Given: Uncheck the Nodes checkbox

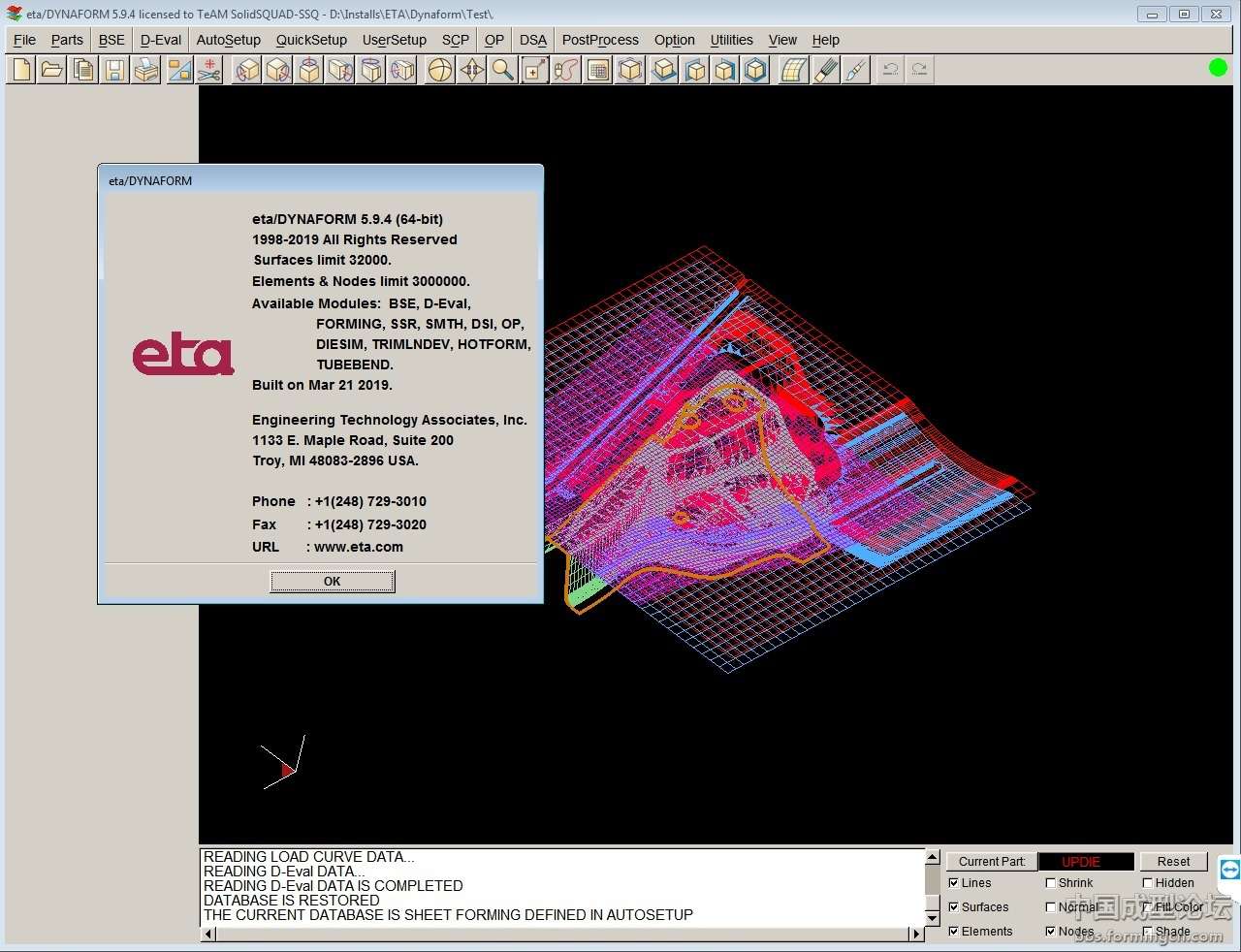Looking at the screenshot, I should (x=1051, y=932).
